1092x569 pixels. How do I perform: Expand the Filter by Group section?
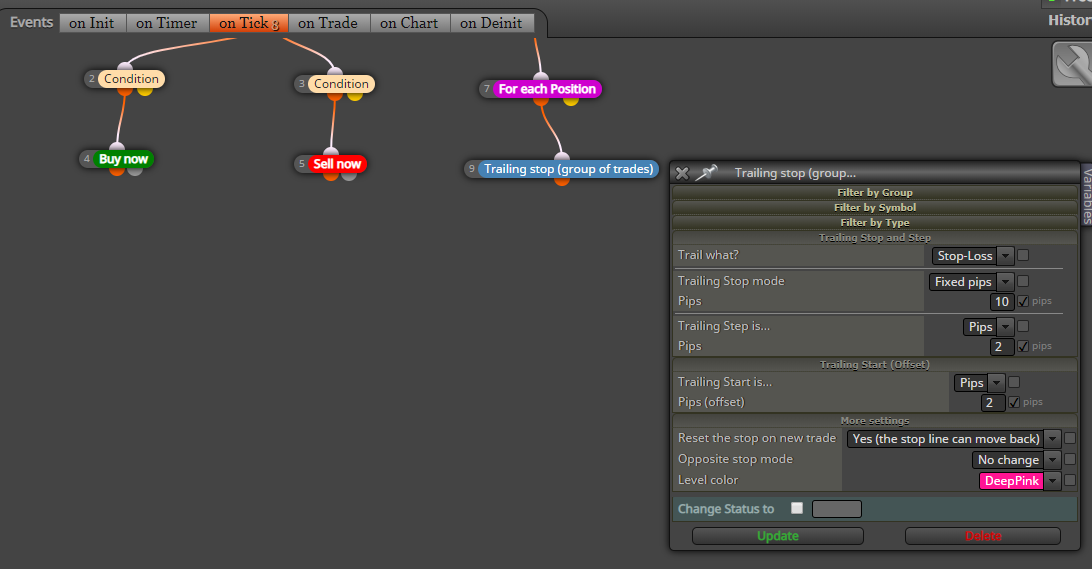(x=875, y=192)
